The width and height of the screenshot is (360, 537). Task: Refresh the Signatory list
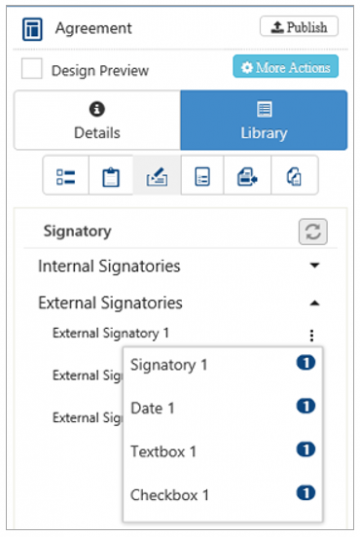point(313,232)
